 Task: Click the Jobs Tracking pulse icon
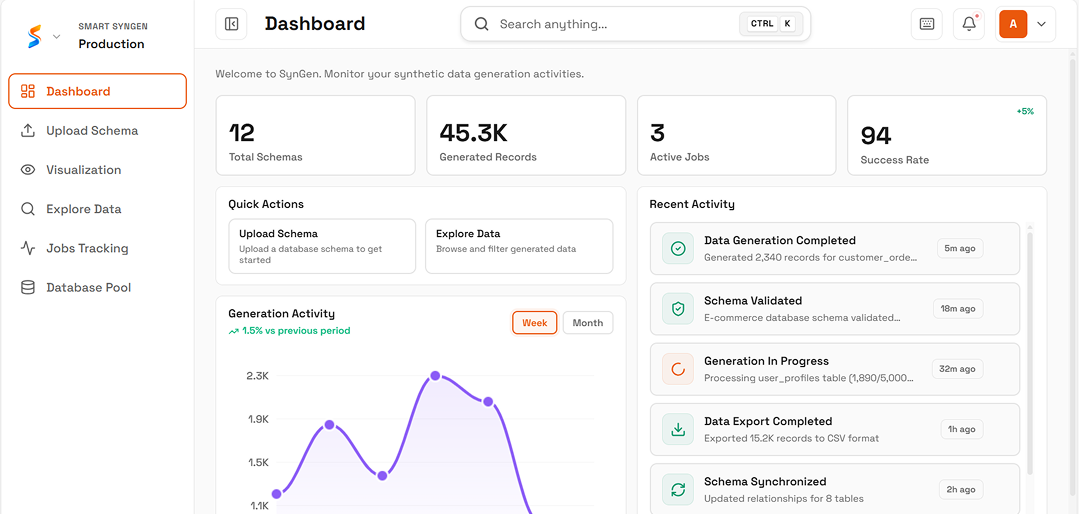28,248
